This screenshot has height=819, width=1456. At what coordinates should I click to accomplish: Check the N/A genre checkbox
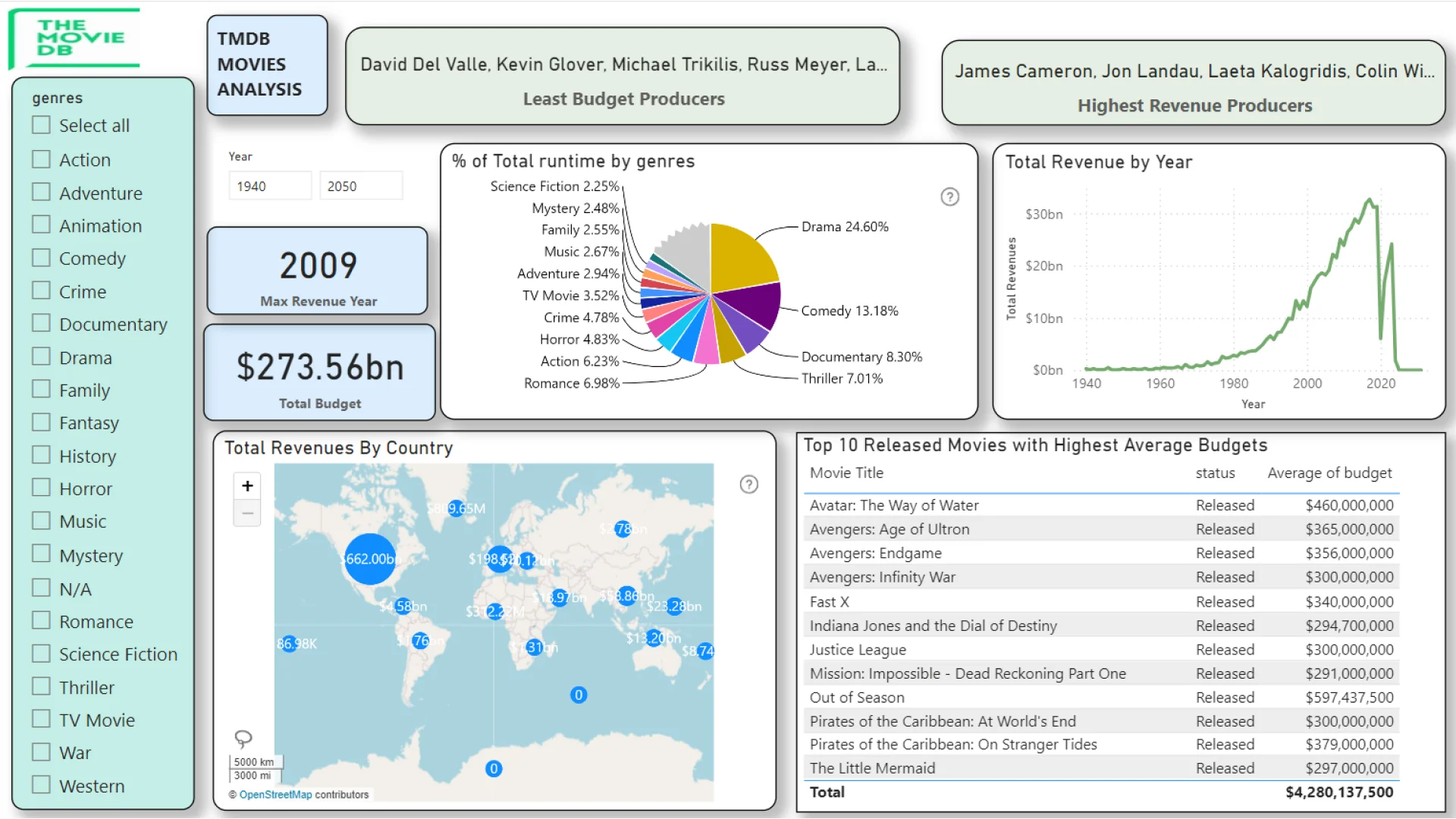click(x=41, y=588)
